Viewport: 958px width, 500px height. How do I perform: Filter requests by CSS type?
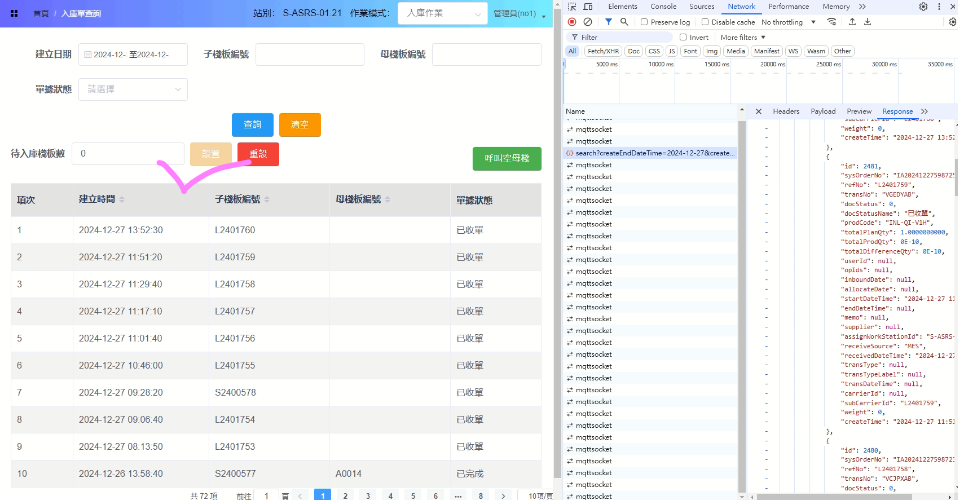pyautogui.click(x=654, y=51)
